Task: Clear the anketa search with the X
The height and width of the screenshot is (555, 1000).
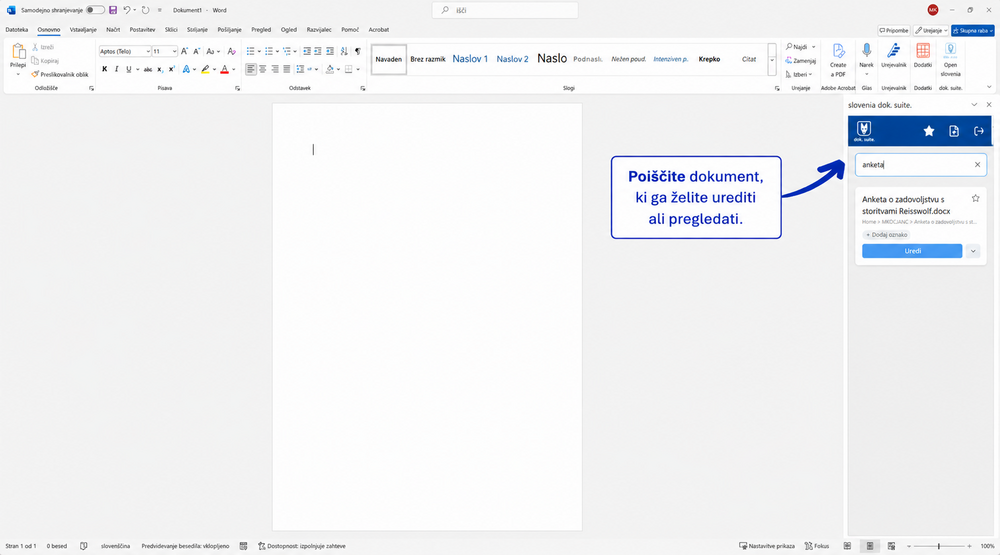Action: (x=977, y=165)
